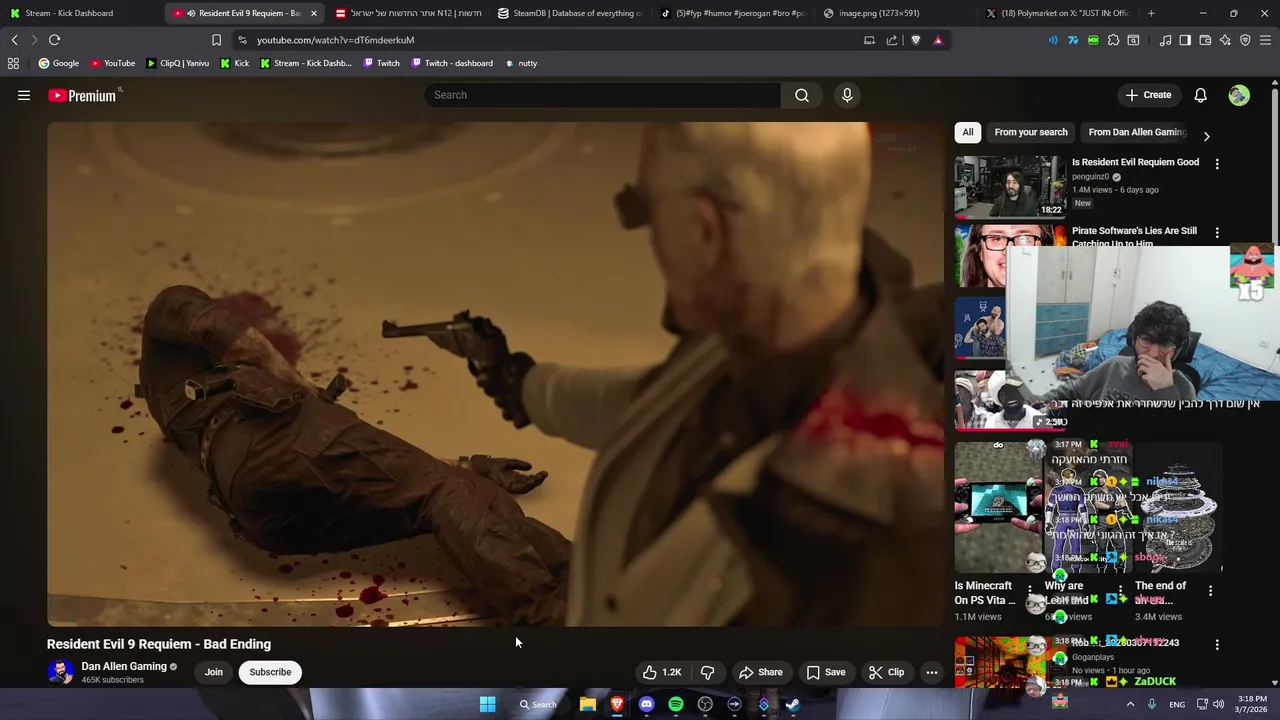The image size is (1280, 720).
Task: Click the Subscribe button
Action: [x=270, y=672]
